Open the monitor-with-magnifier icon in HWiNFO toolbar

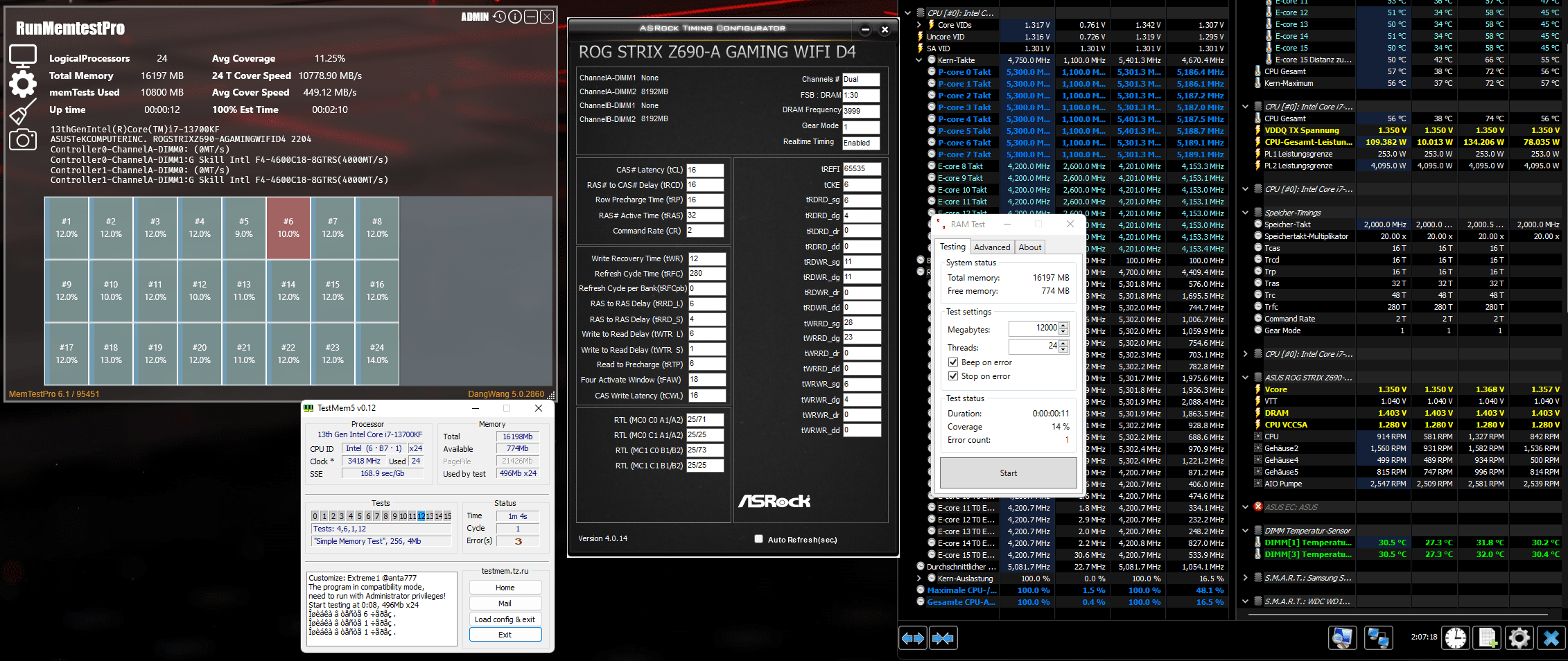point(1343,637)
